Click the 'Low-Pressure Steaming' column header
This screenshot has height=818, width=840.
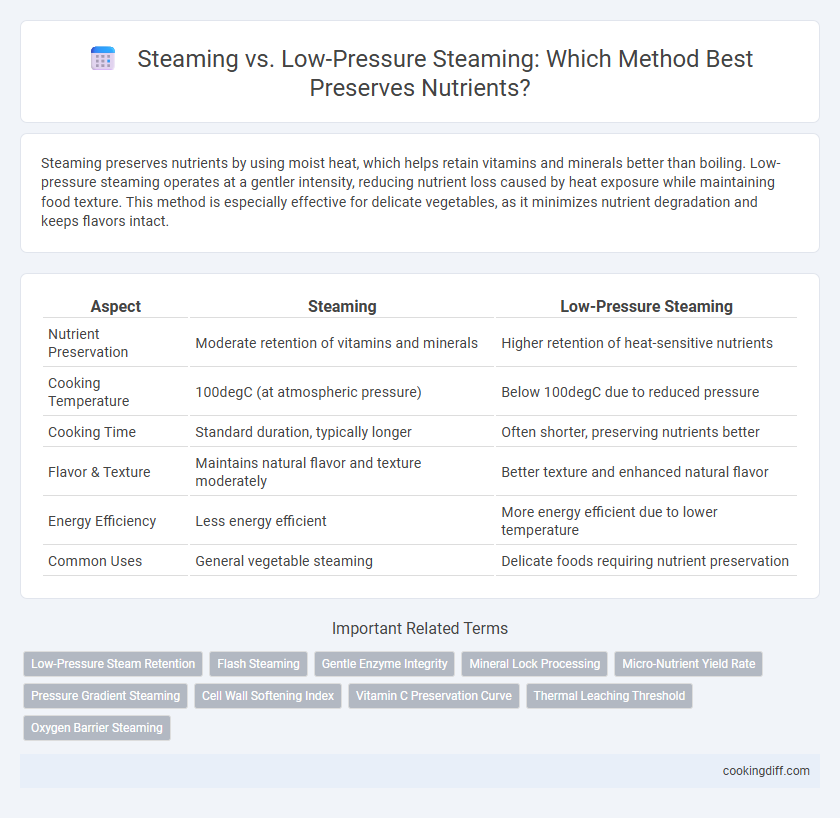coord(646,306)
